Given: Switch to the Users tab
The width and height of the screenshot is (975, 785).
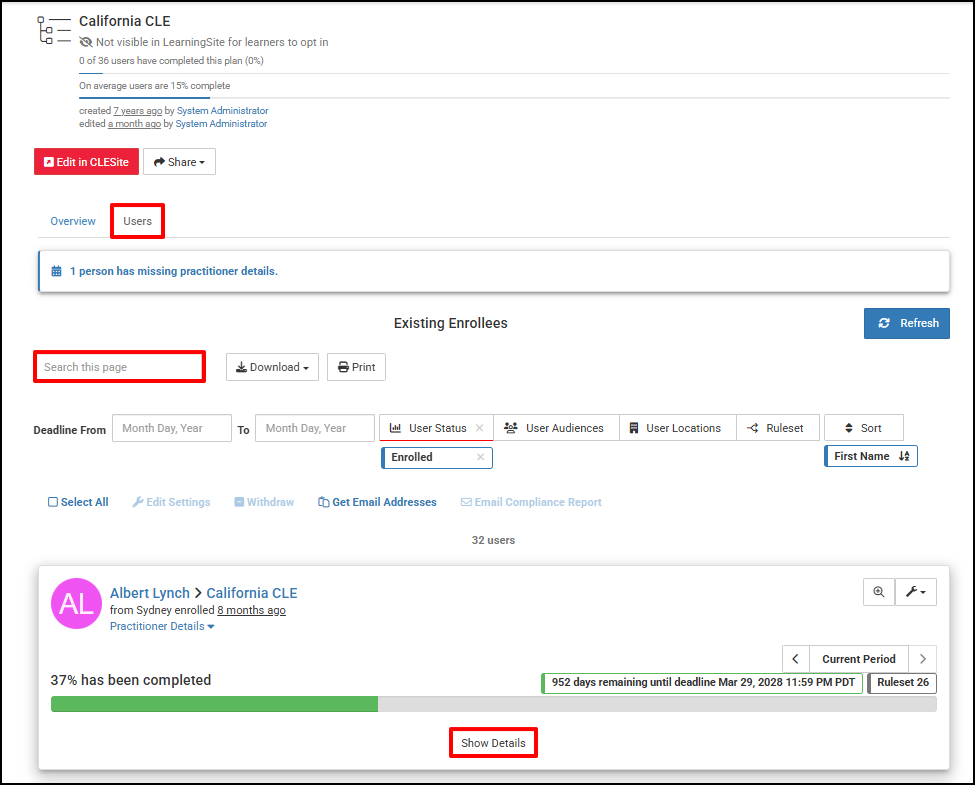Looking at the screenshot, I should [137, 221].
